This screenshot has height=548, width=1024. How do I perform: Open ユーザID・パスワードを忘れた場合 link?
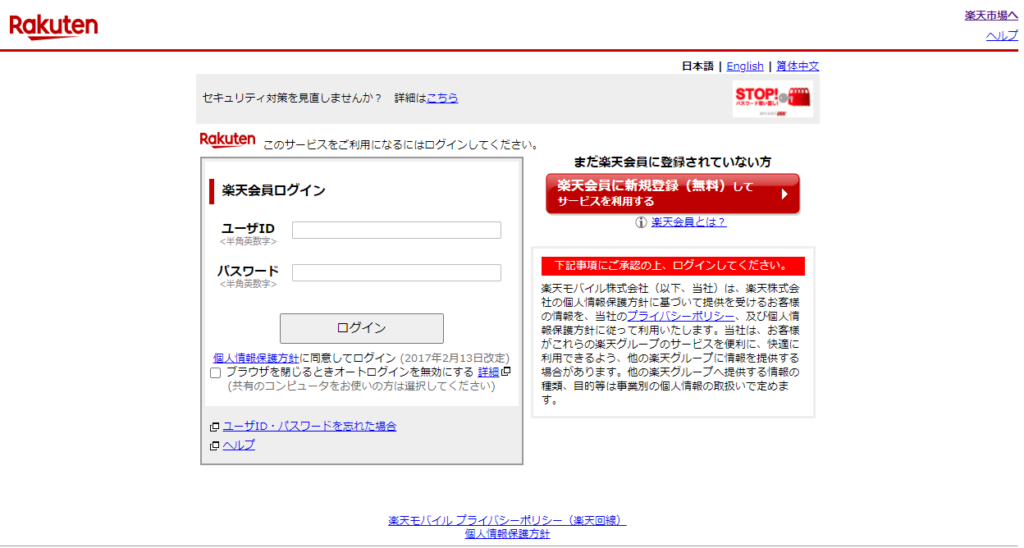(x=309, y=426)
